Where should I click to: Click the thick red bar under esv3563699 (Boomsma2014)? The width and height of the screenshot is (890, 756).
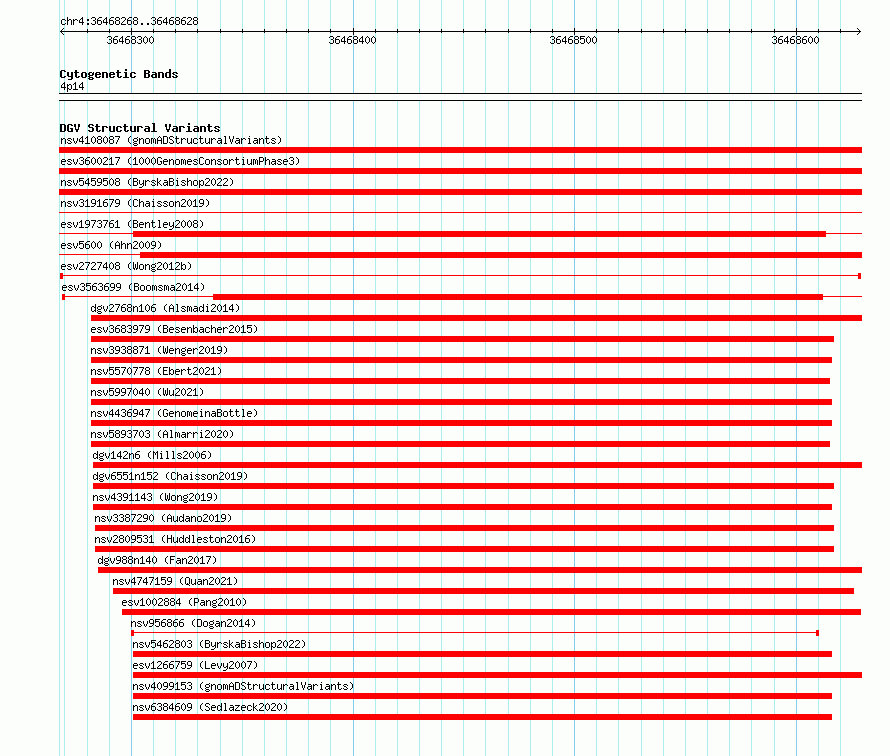pyautogui.click(x=518, y=297)
